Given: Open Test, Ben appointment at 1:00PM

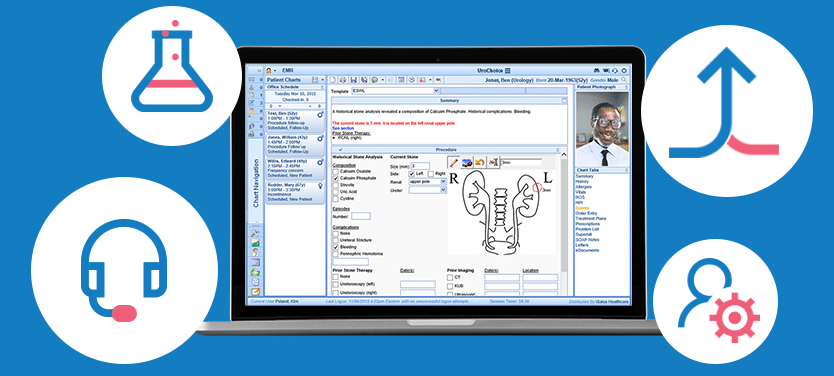Looking at the screenshot, I should [295, 121].
